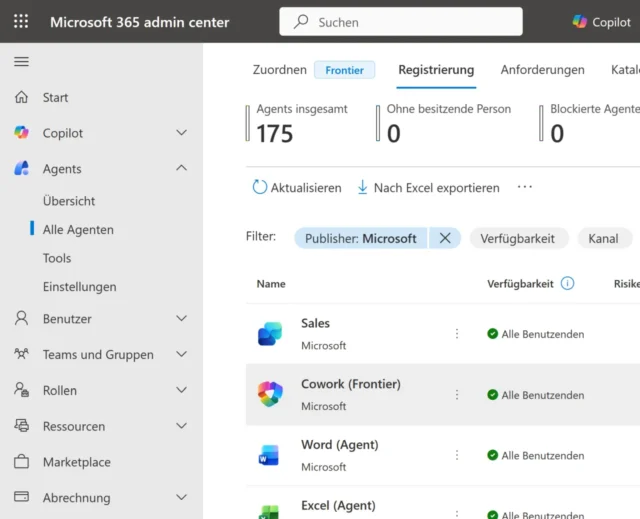
Task: Select Alle Agenten in the sidebar
Action: pos(78,230)
